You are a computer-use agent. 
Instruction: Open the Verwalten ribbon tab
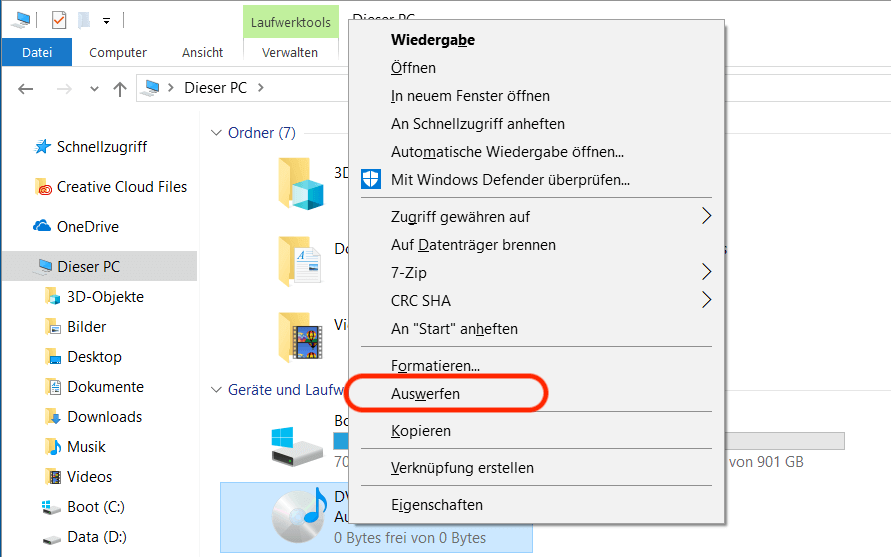pyautogui.click(x=290, y=52)
